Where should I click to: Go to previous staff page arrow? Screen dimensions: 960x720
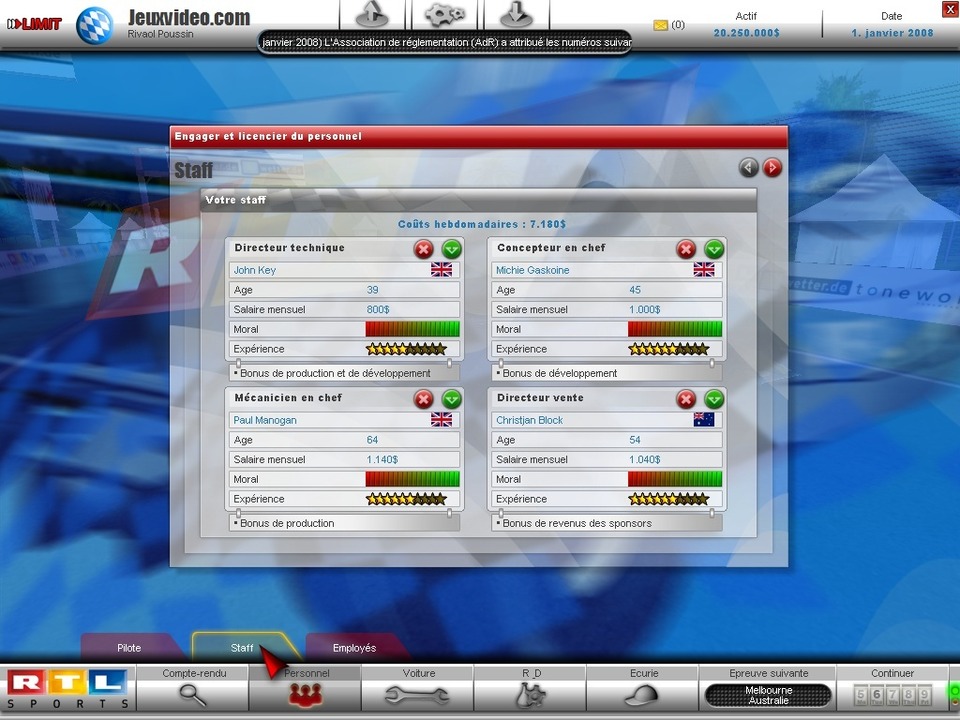[748, 168]
